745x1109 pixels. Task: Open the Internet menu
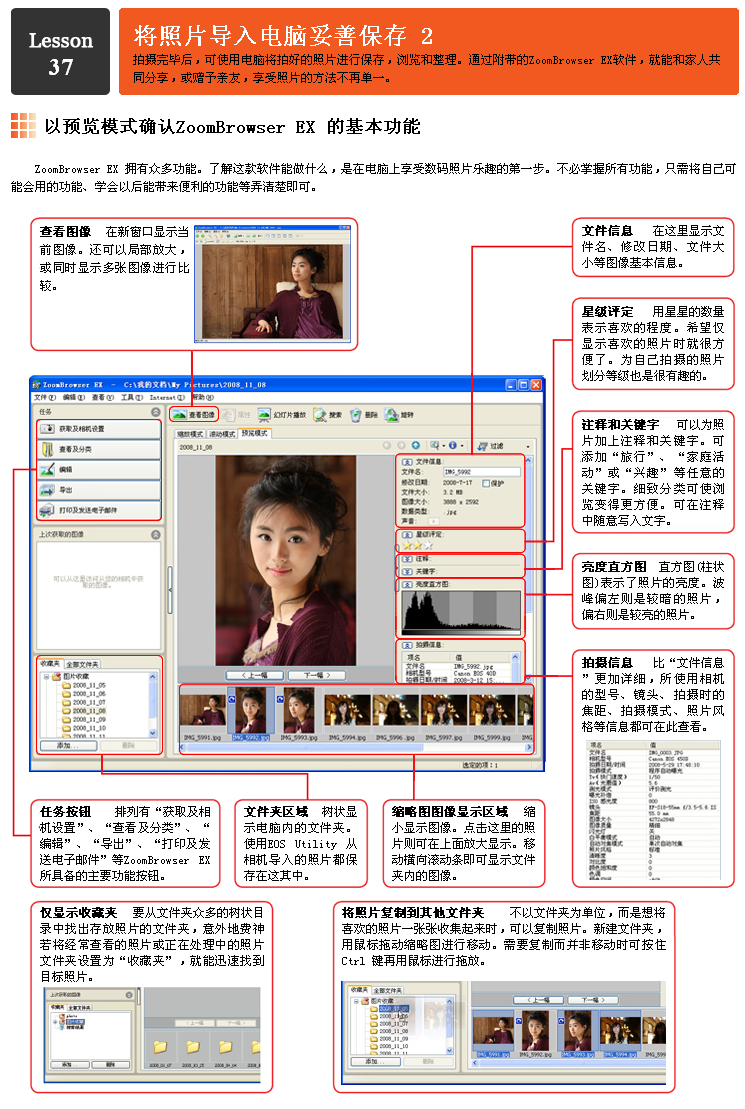167,397
